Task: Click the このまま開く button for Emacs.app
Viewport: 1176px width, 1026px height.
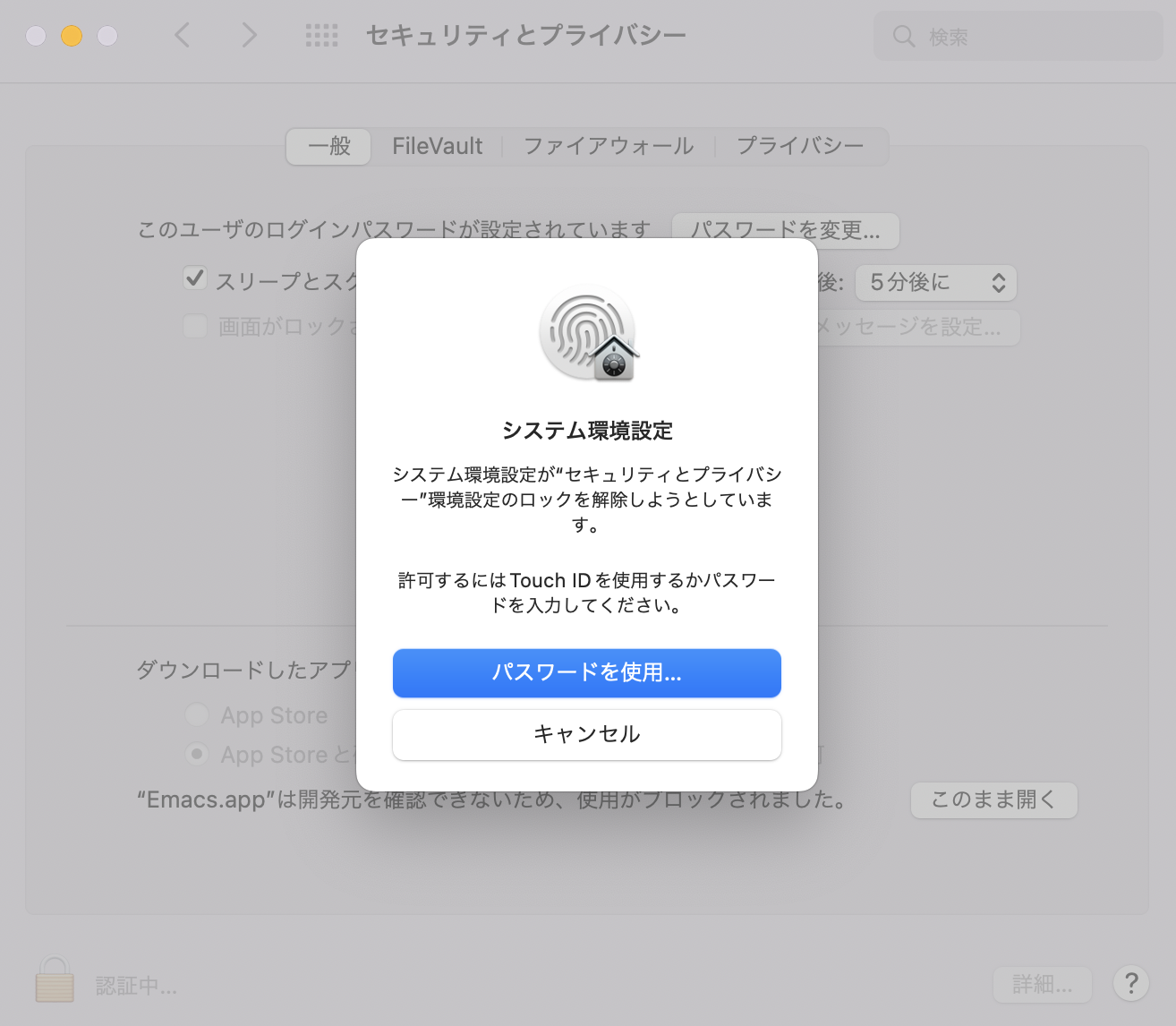Action: 993,799
